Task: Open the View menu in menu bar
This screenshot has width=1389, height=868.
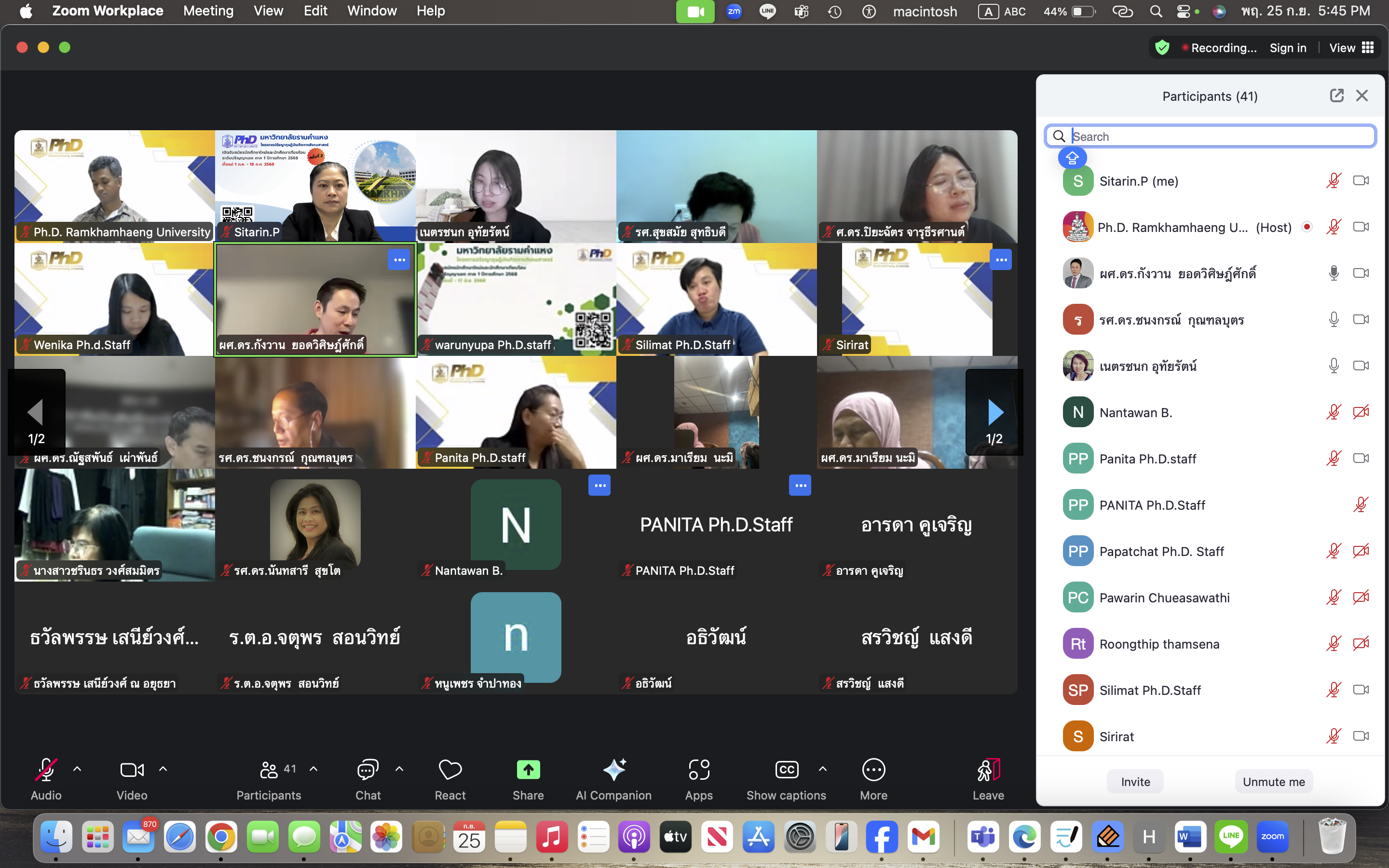Action: click(268, 11)
